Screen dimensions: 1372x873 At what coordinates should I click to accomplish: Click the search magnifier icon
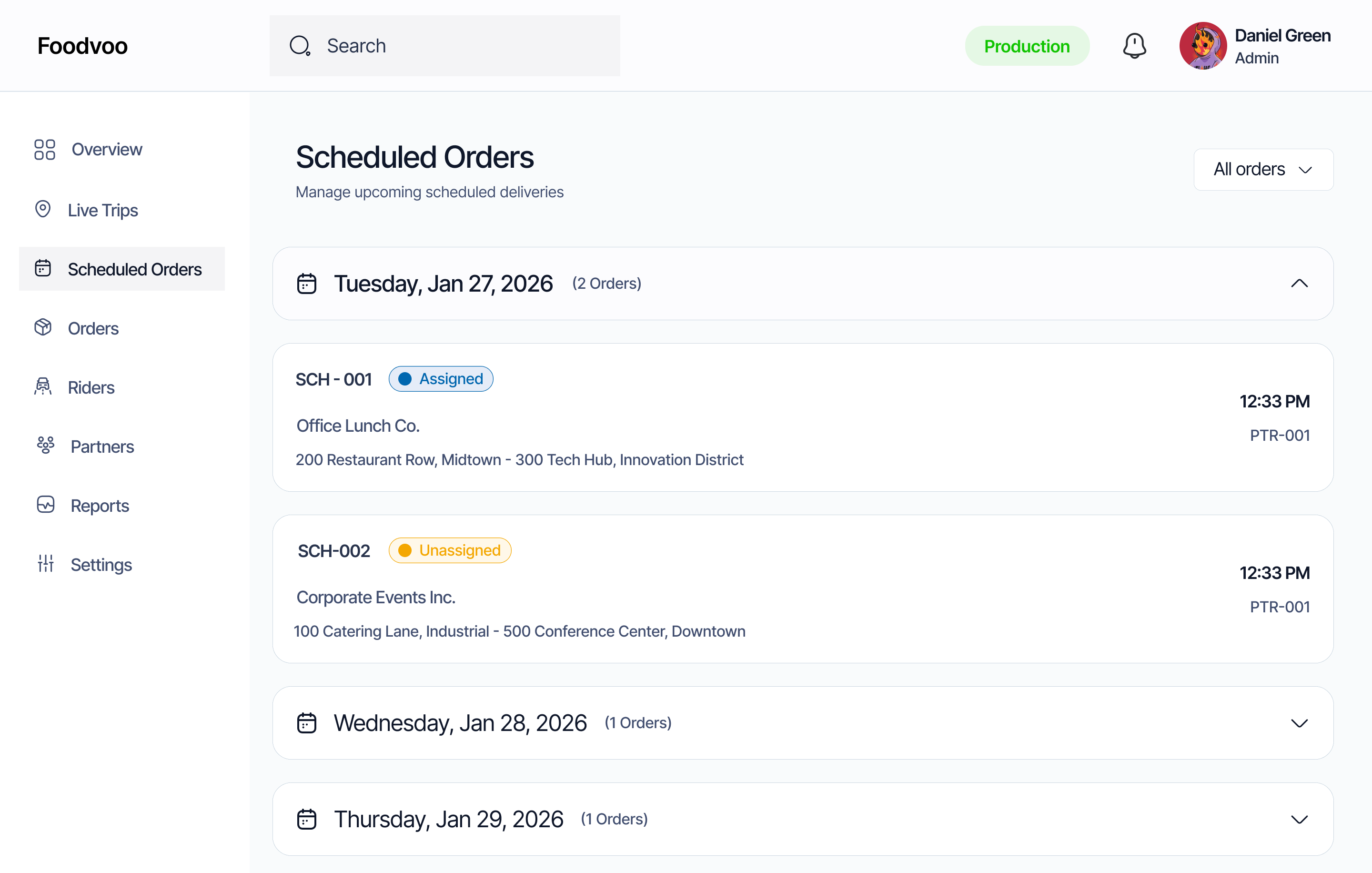tap(300, 46)
